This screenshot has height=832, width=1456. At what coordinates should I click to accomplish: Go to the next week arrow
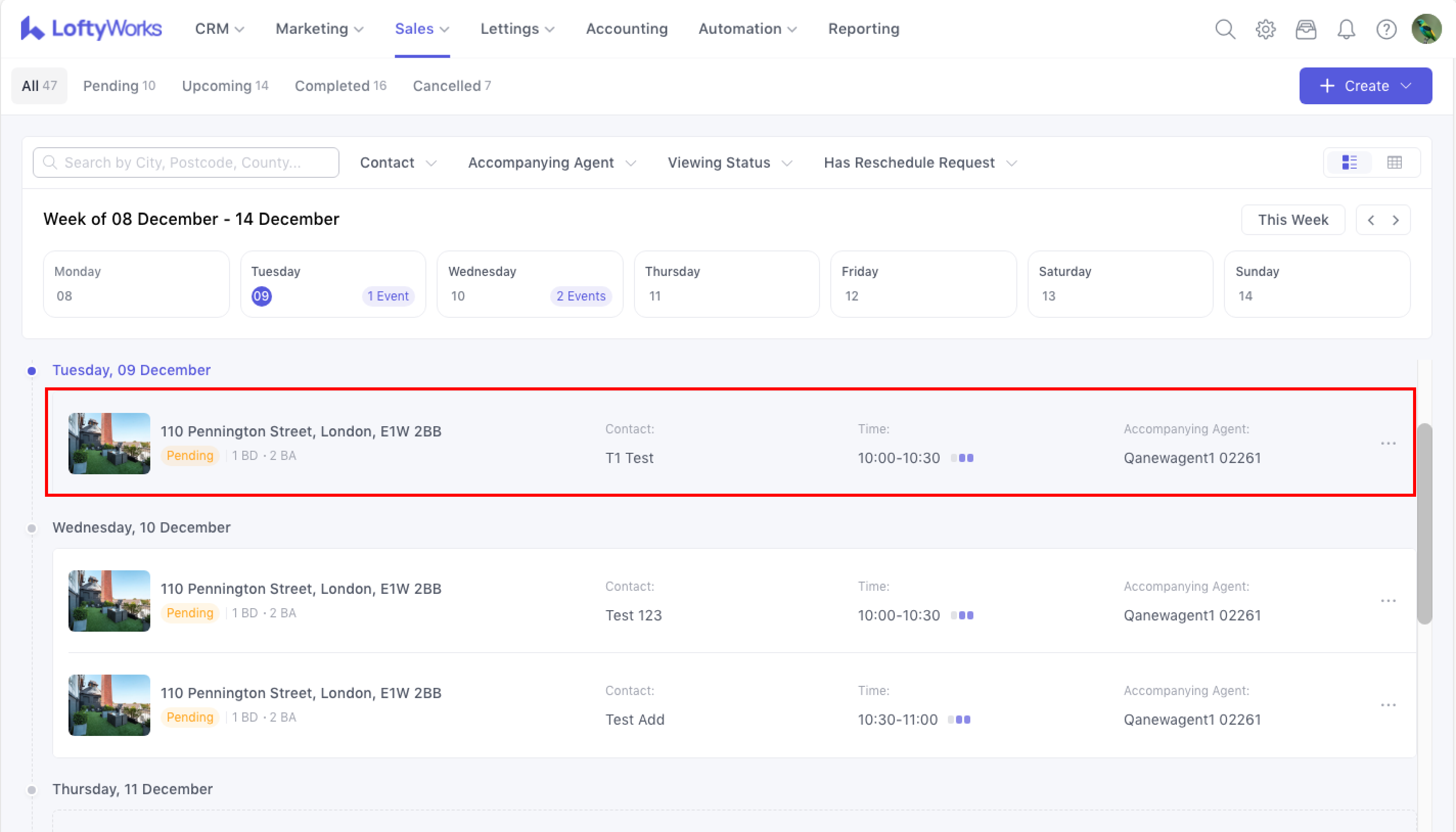(1395, 220)
